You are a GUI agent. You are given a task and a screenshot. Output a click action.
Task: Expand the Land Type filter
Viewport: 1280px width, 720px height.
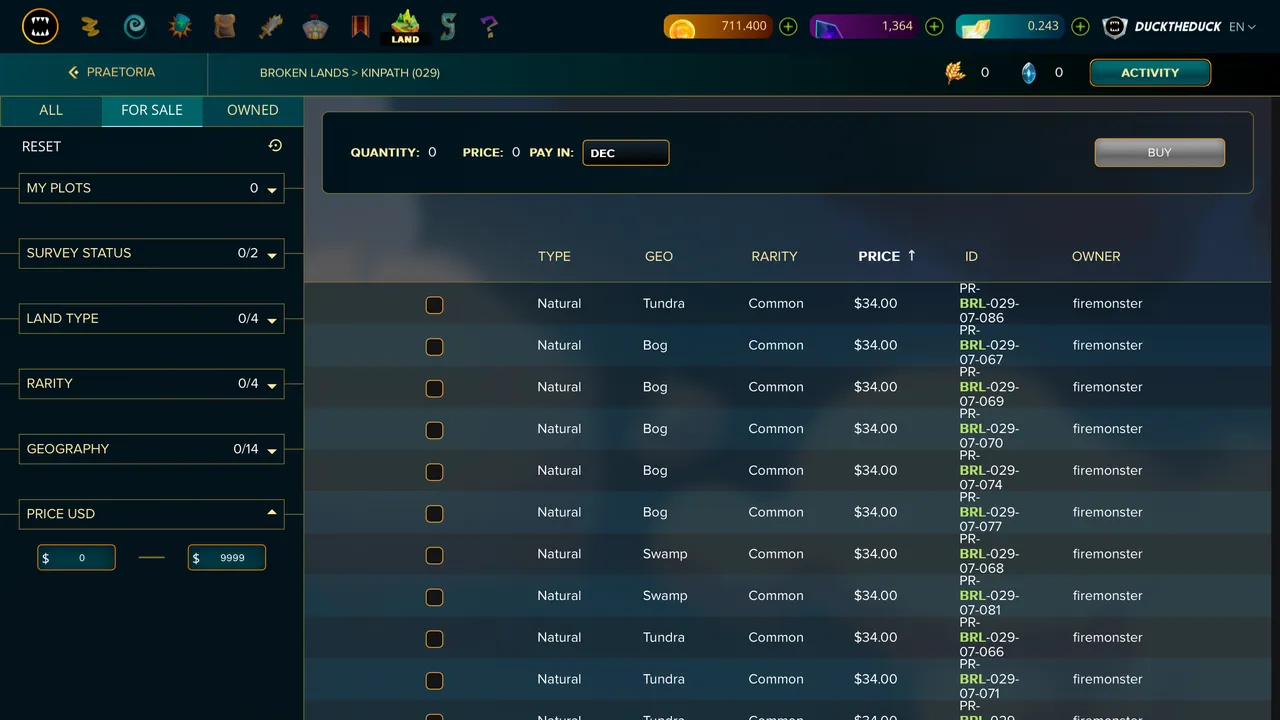tap(151, 319)
